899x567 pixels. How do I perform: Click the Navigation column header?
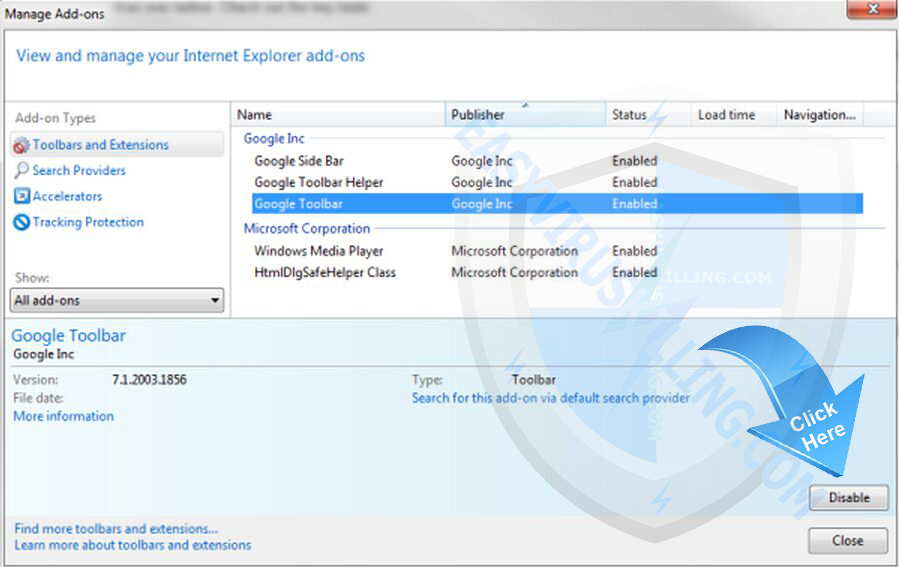click(819, 115)
